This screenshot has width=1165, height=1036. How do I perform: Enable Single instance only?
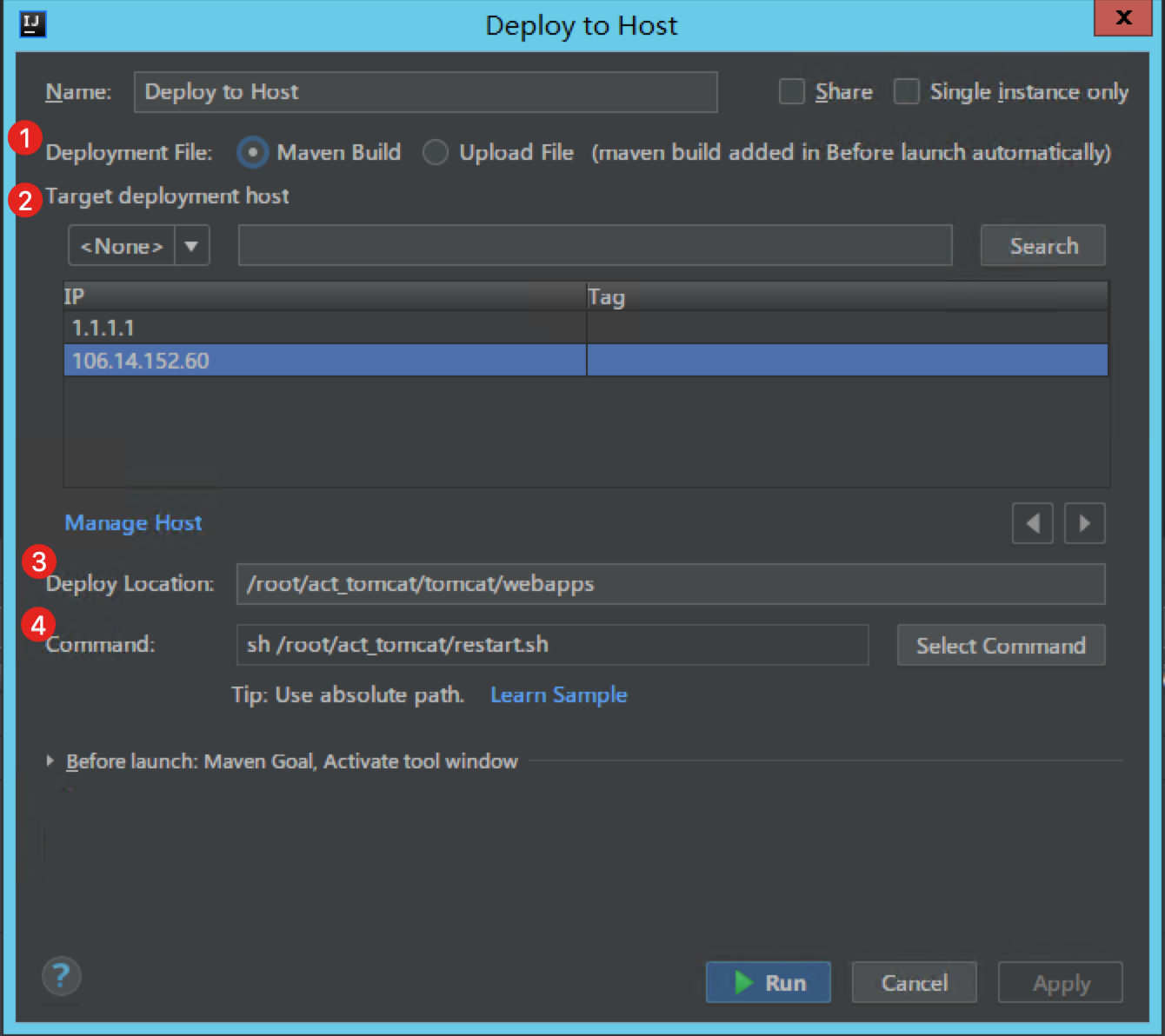907,91
